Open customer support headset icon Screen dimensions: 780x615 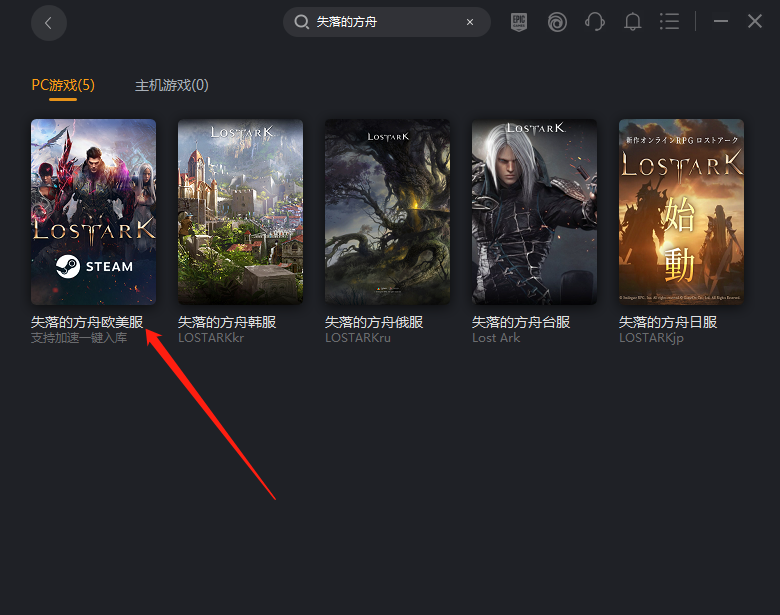(595, 22)
